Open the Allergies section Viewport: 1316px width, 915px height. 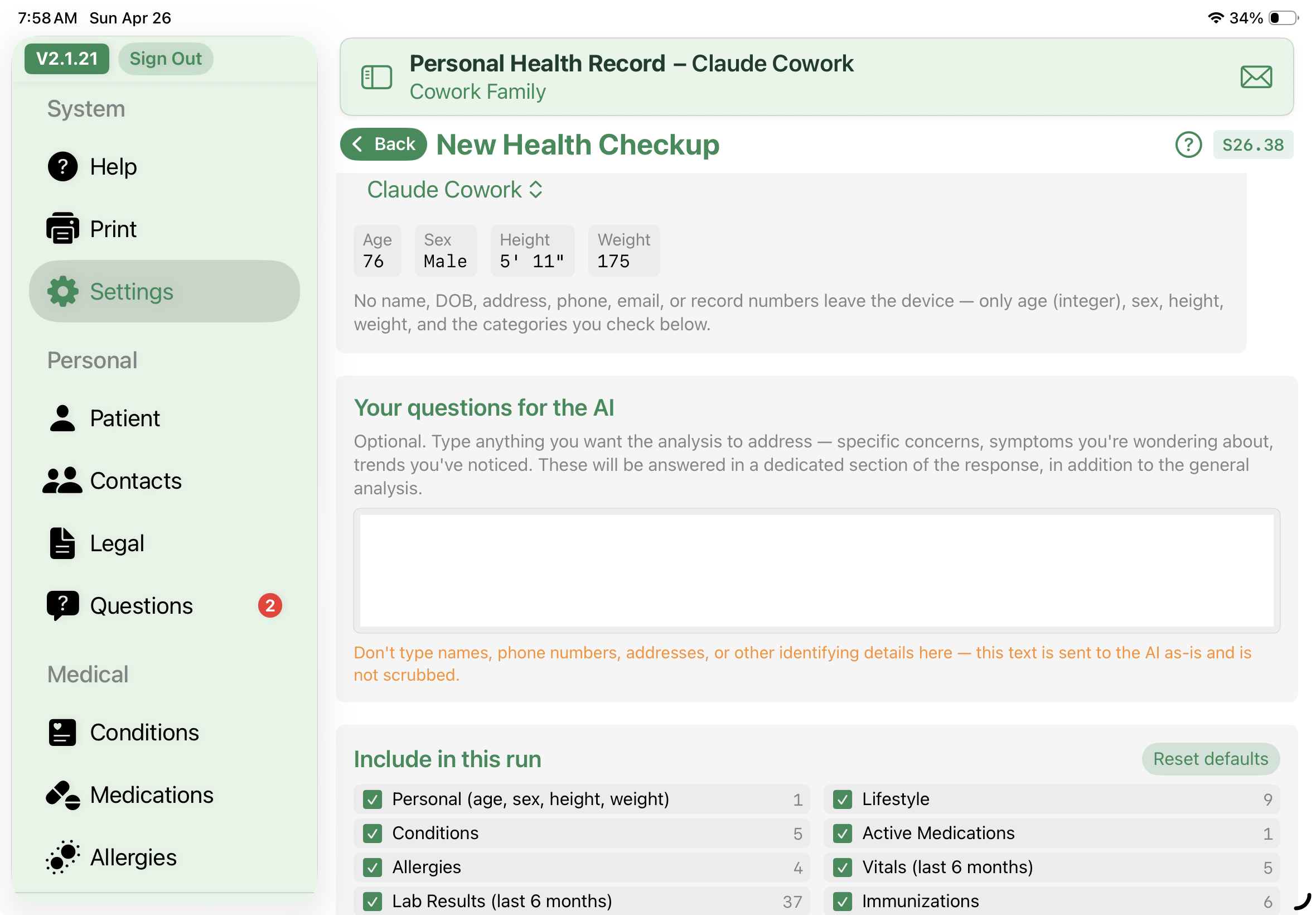[164, 857]
